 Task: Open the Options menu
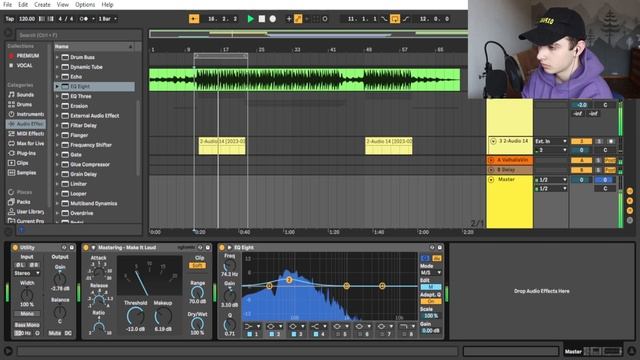point(85,4)
